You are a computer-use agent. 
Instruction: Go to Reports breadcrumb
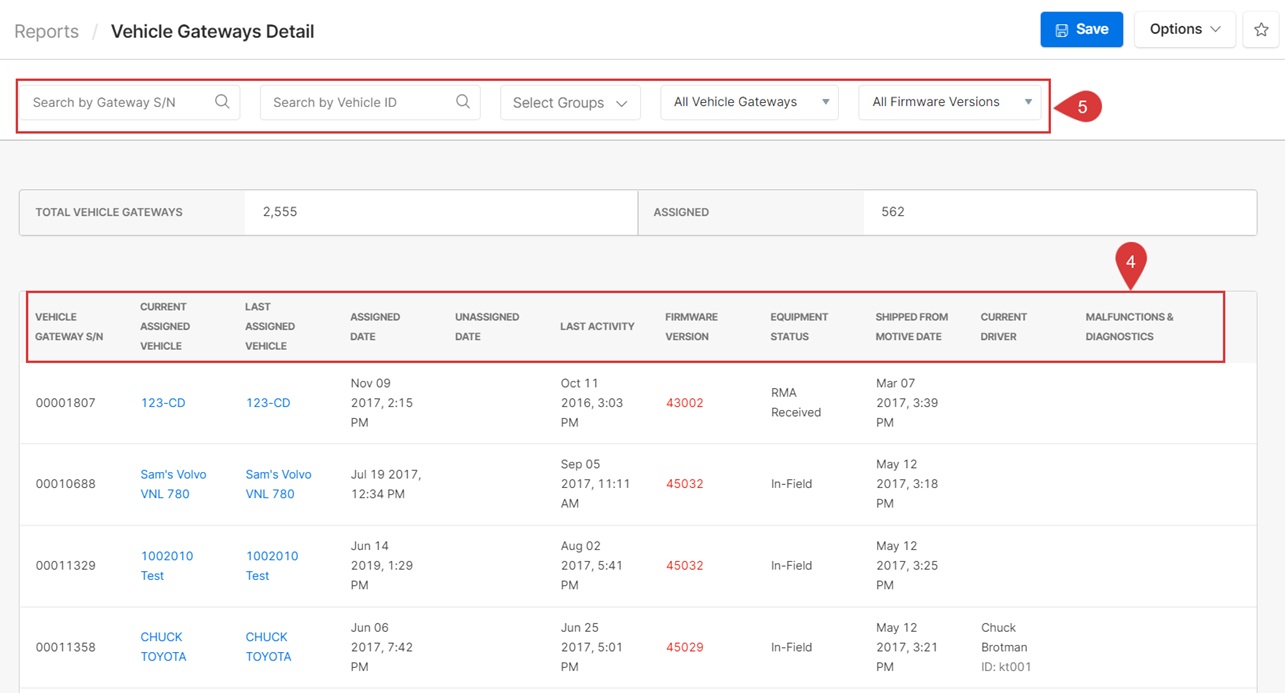point(46,32)
